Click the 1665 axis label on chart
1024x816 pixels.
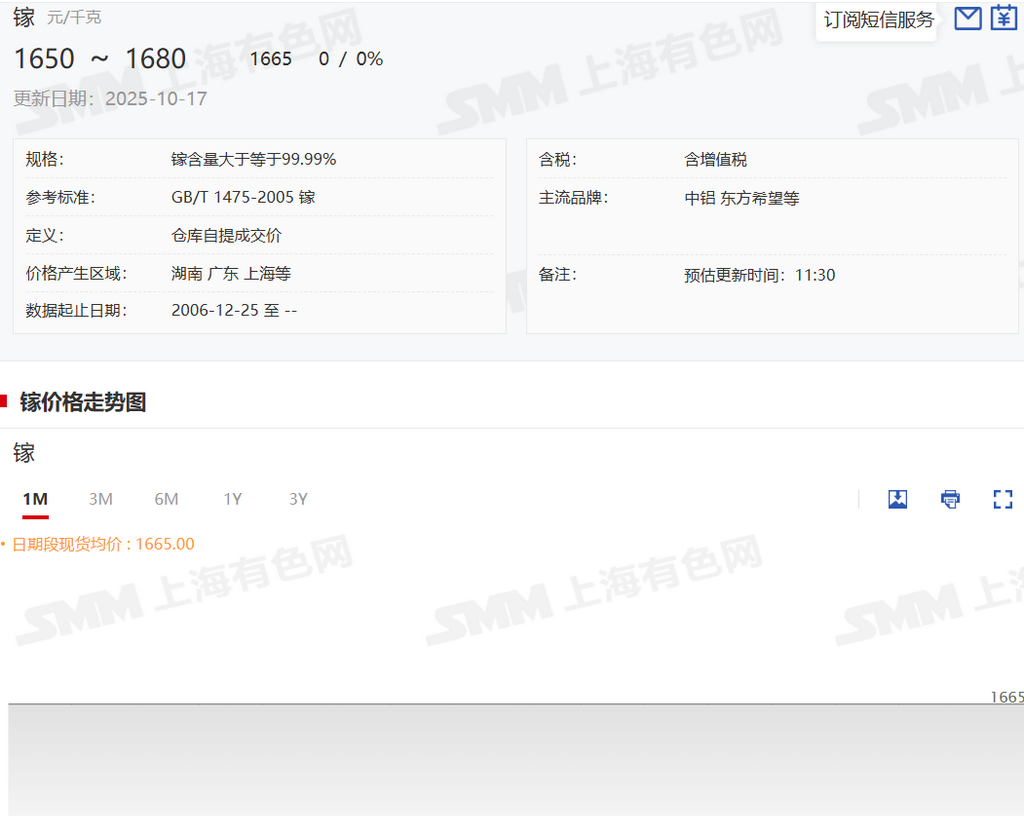(x=1006, y=696)
